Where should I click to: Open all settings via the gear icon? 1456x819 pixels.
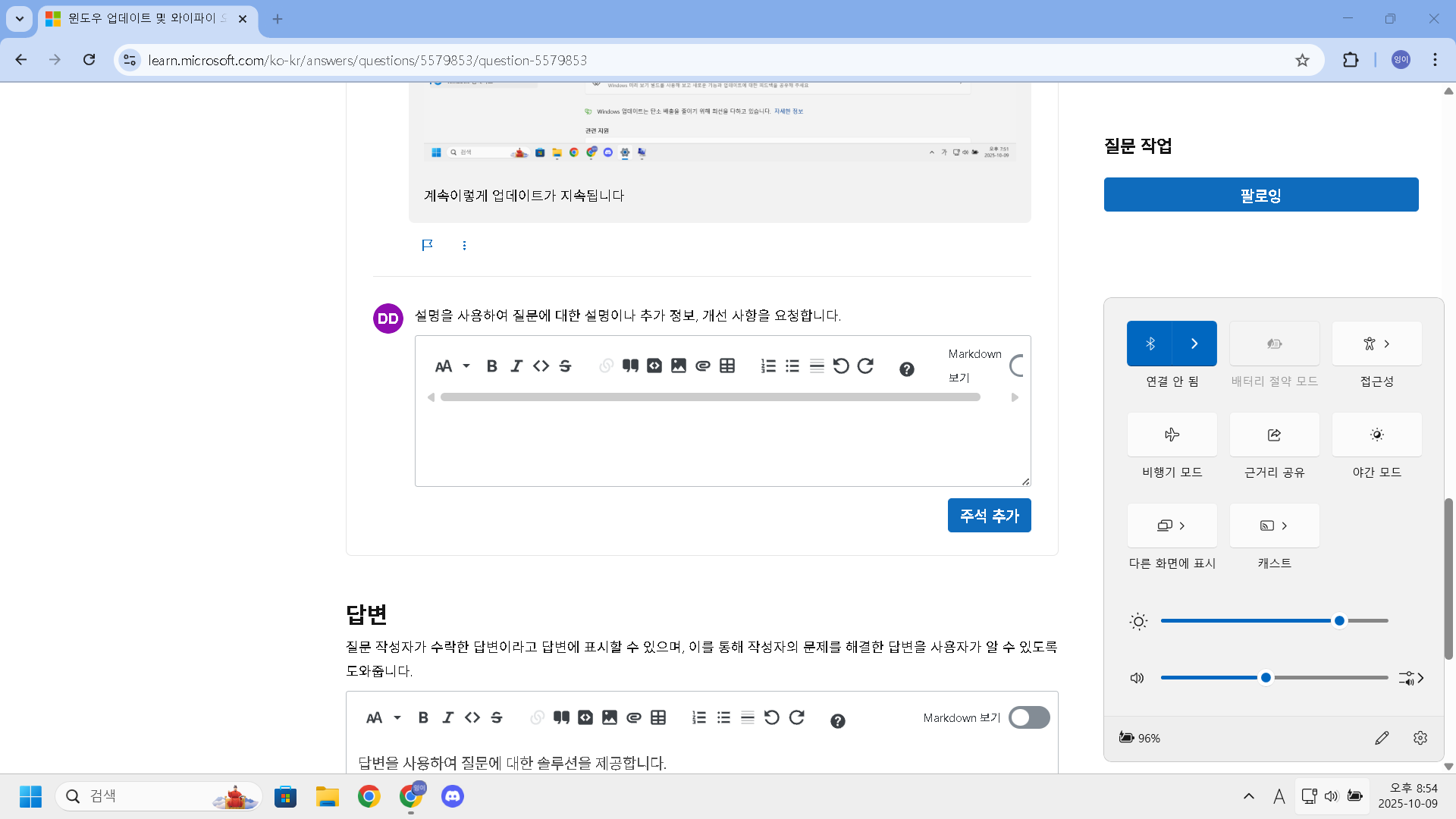[x=1420, y=738]
